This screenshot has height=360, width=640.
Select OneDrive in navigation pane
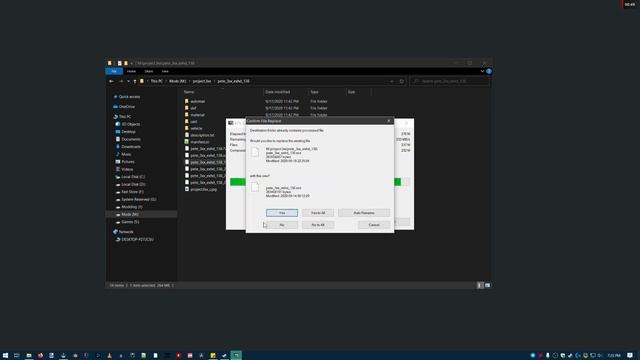click(127, 107)
